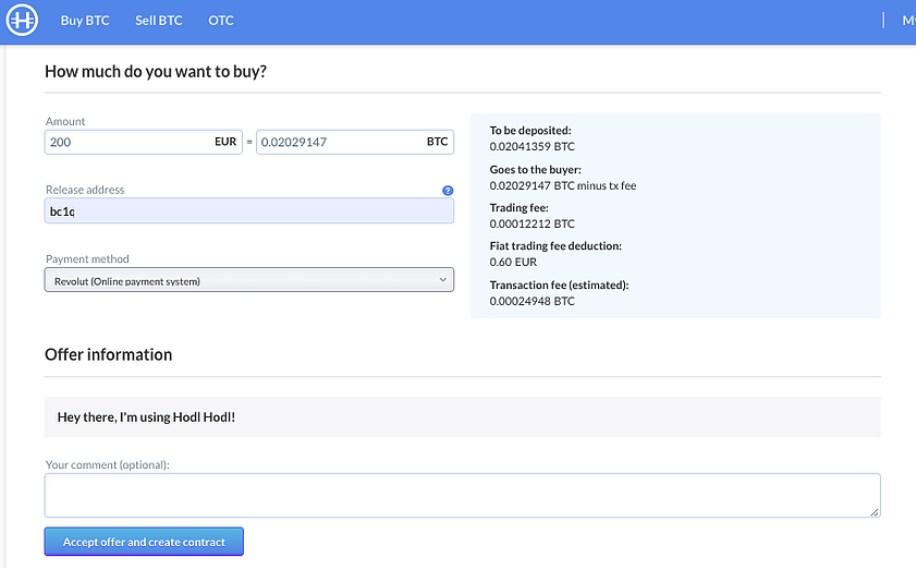Click the Hodl Hodl logo icon
This screenshot has width=916, height=568.
click(x=22, y=20)
